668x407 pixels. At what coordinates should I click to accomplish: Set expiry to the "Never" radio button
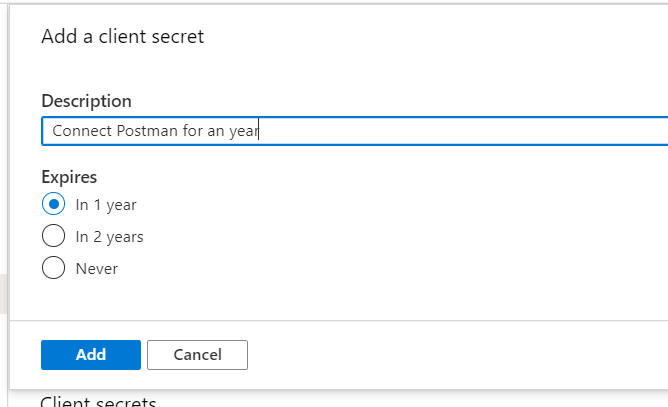(54, 268)
